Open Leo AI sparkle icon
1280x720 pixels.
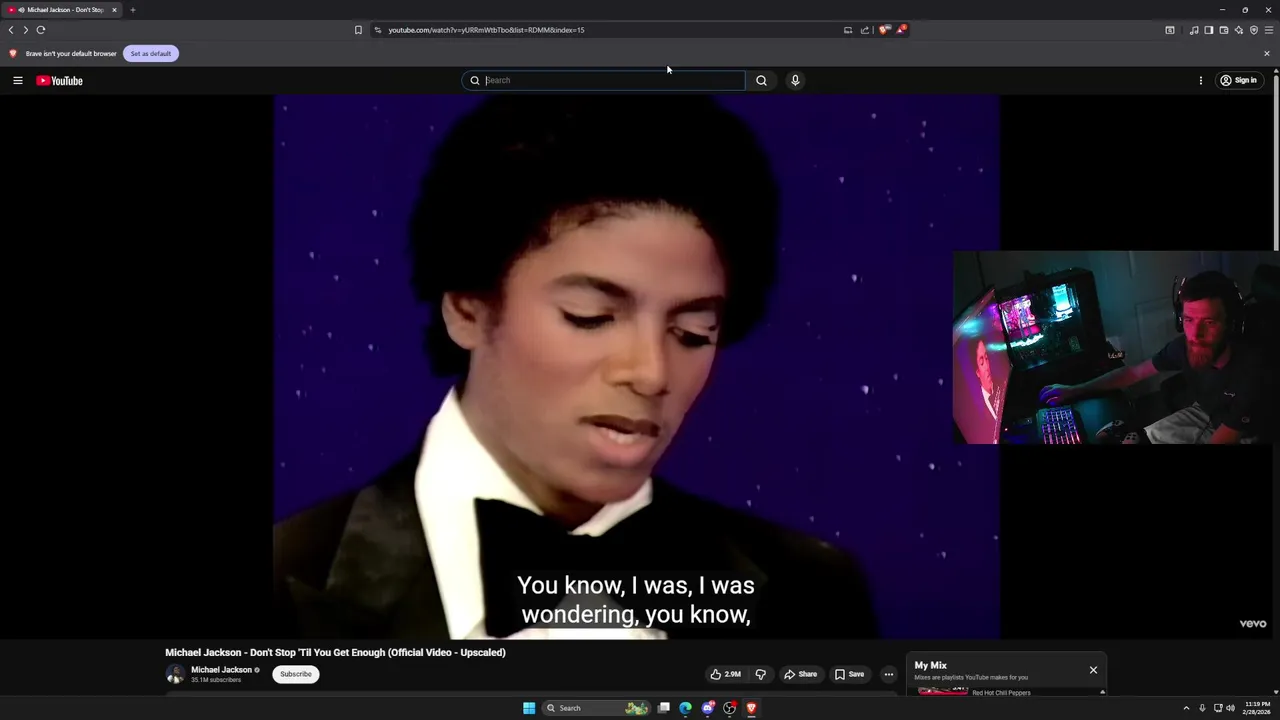(x=1239, y=30)
